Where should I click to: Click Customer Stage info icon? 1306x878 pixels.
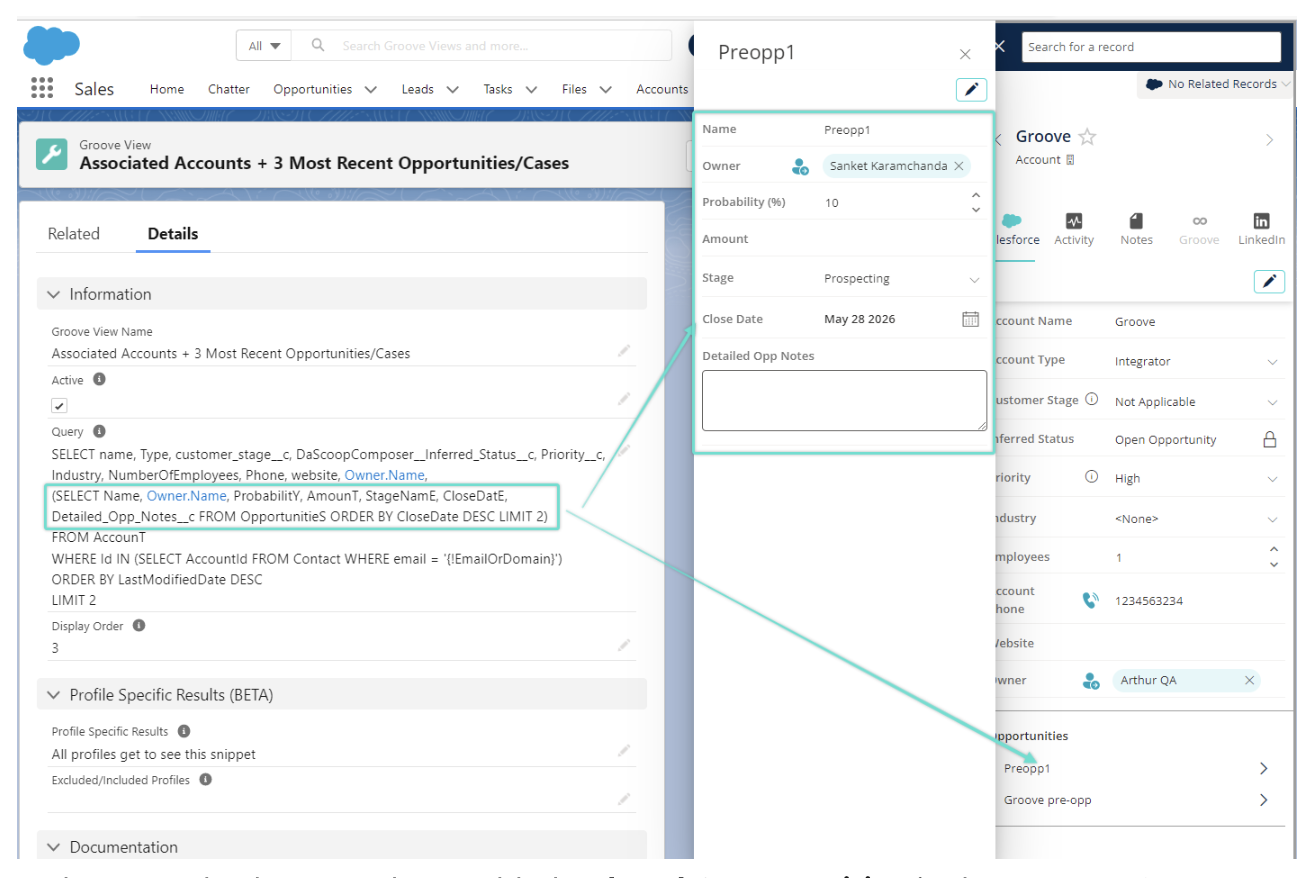point(1091,399)
